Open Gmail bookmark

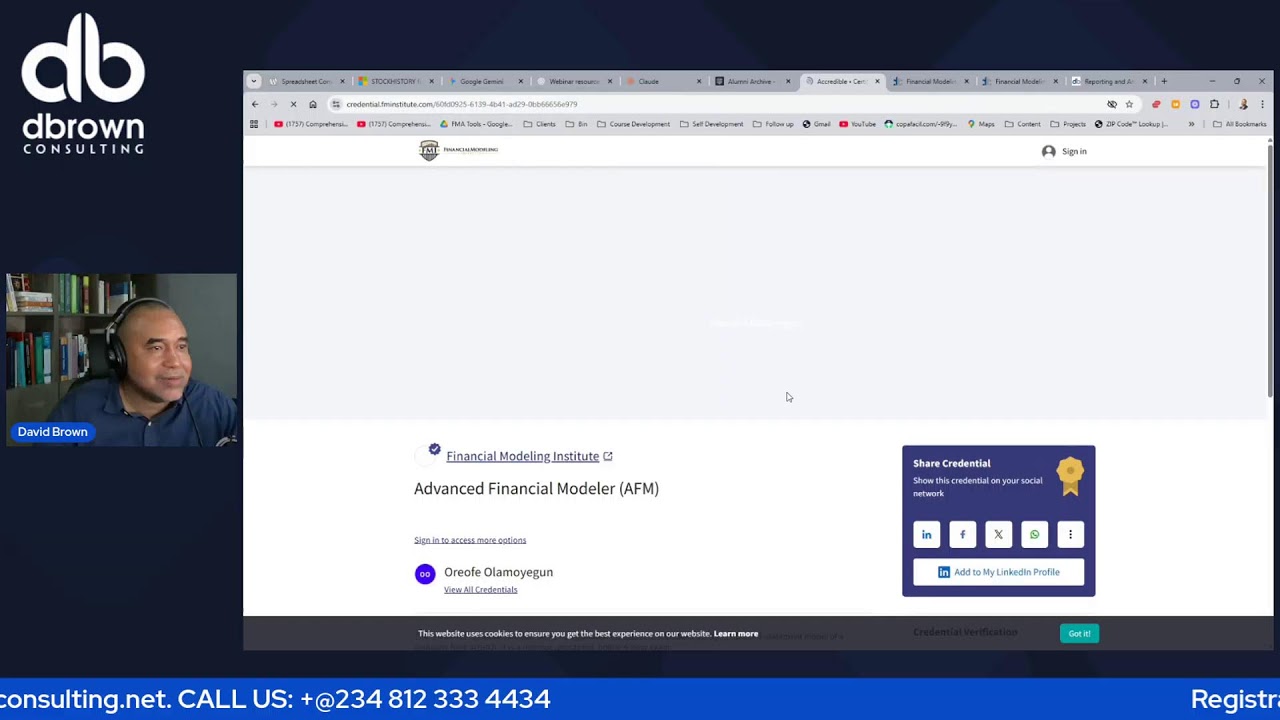point(816,124)
